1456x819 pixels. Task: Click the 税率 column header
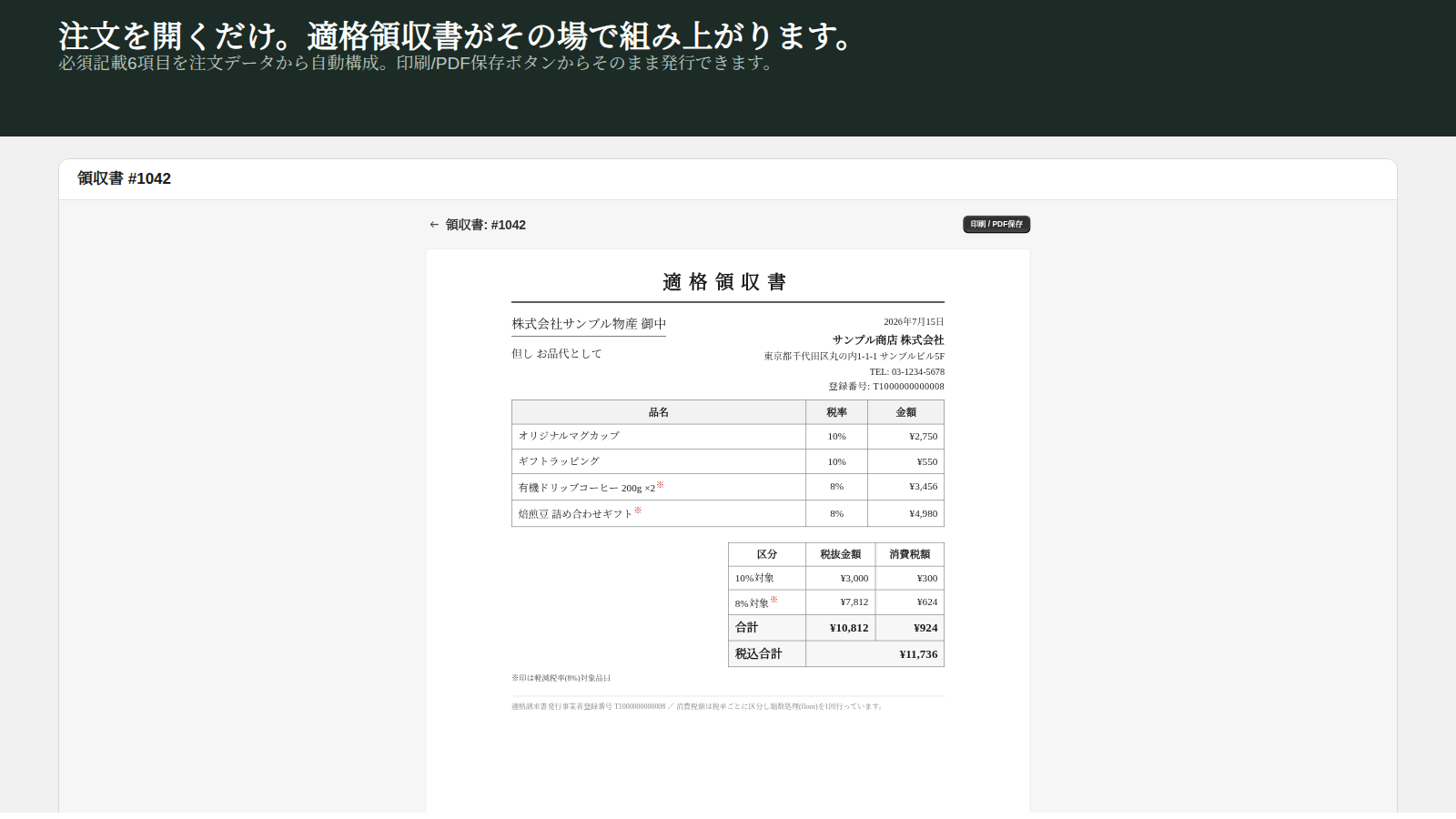coord(836,412)
